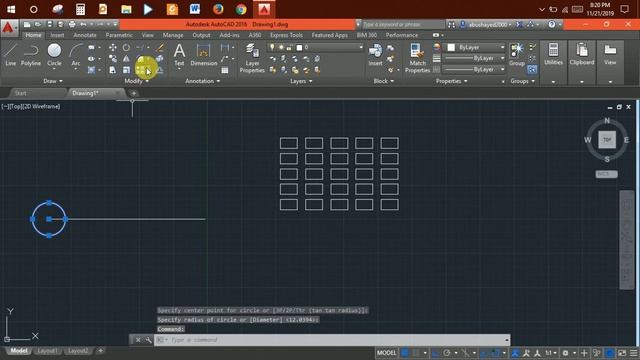
Task: Click the keyword search field
Action: [402, 24]
